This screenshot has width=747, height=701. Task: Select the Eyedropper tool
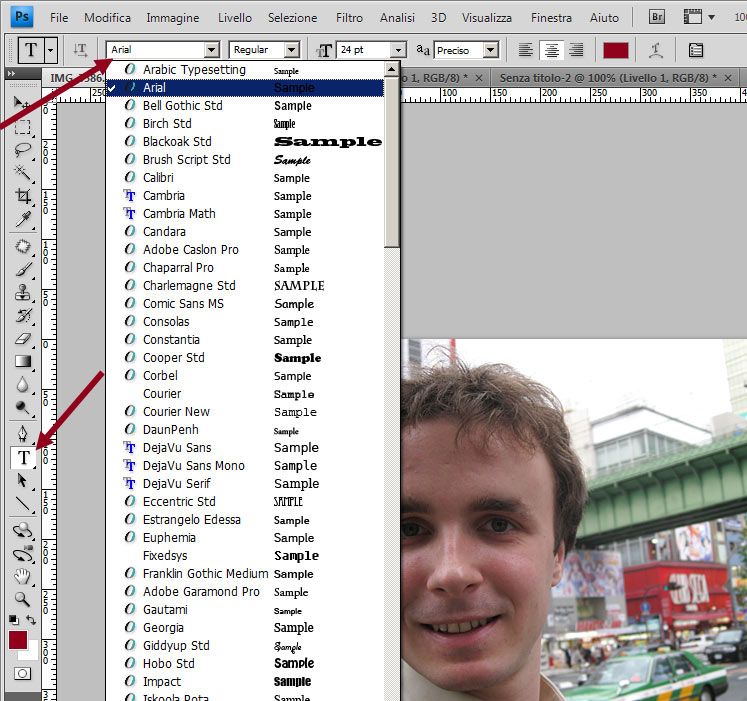click(x=22, y=219)
